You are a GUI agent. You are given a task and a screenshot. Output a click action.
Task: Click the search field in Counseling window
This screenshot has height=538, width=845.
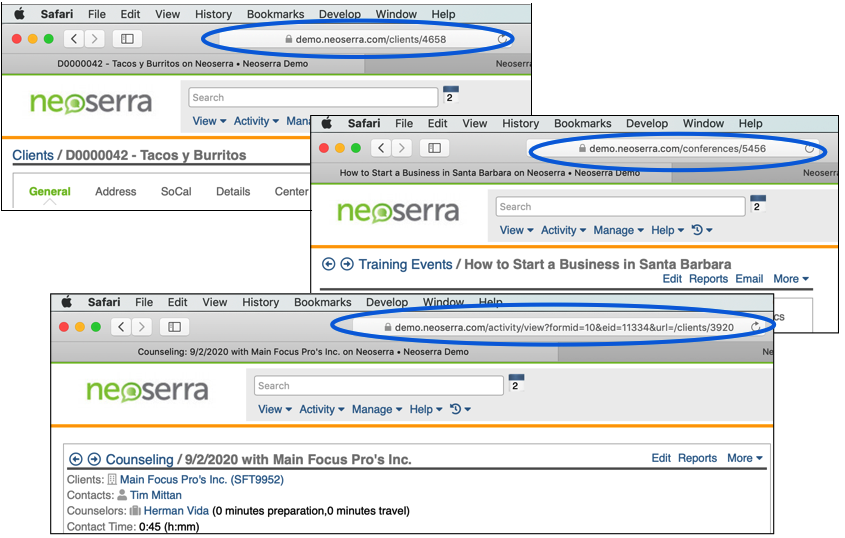[379, 386]
